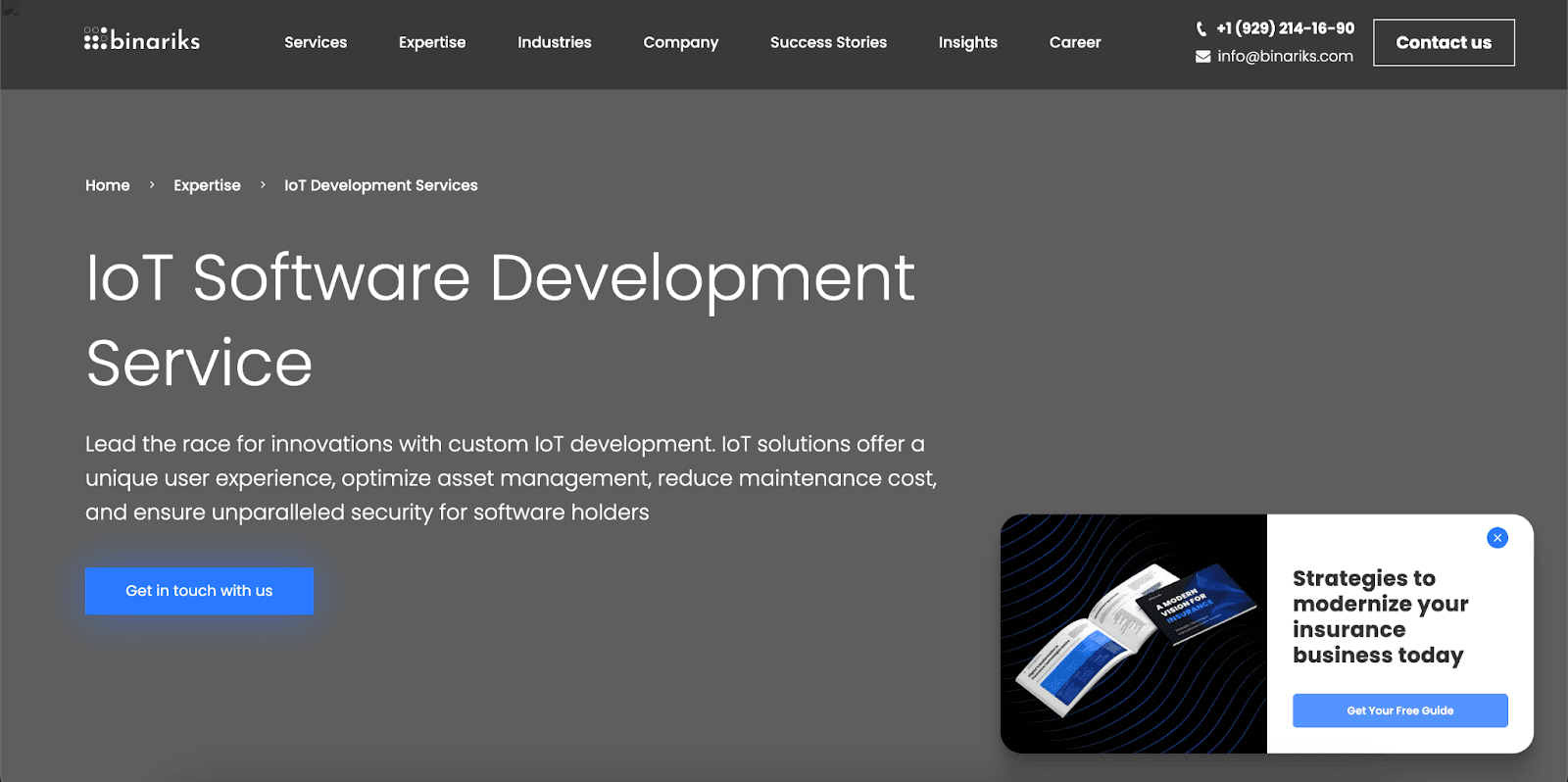The image size is (1568, 782).
Task: Click IoT Development Services breadcrumb
Action: click(381, 185)
